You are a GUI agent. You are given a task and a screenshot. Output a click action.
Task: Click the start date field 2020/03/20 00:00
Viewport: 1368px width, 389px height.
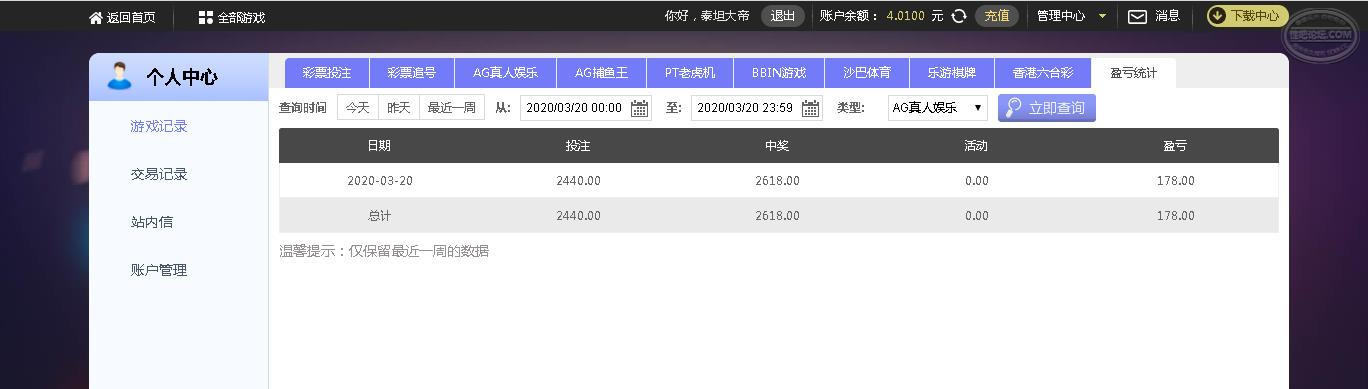point(586,108)
